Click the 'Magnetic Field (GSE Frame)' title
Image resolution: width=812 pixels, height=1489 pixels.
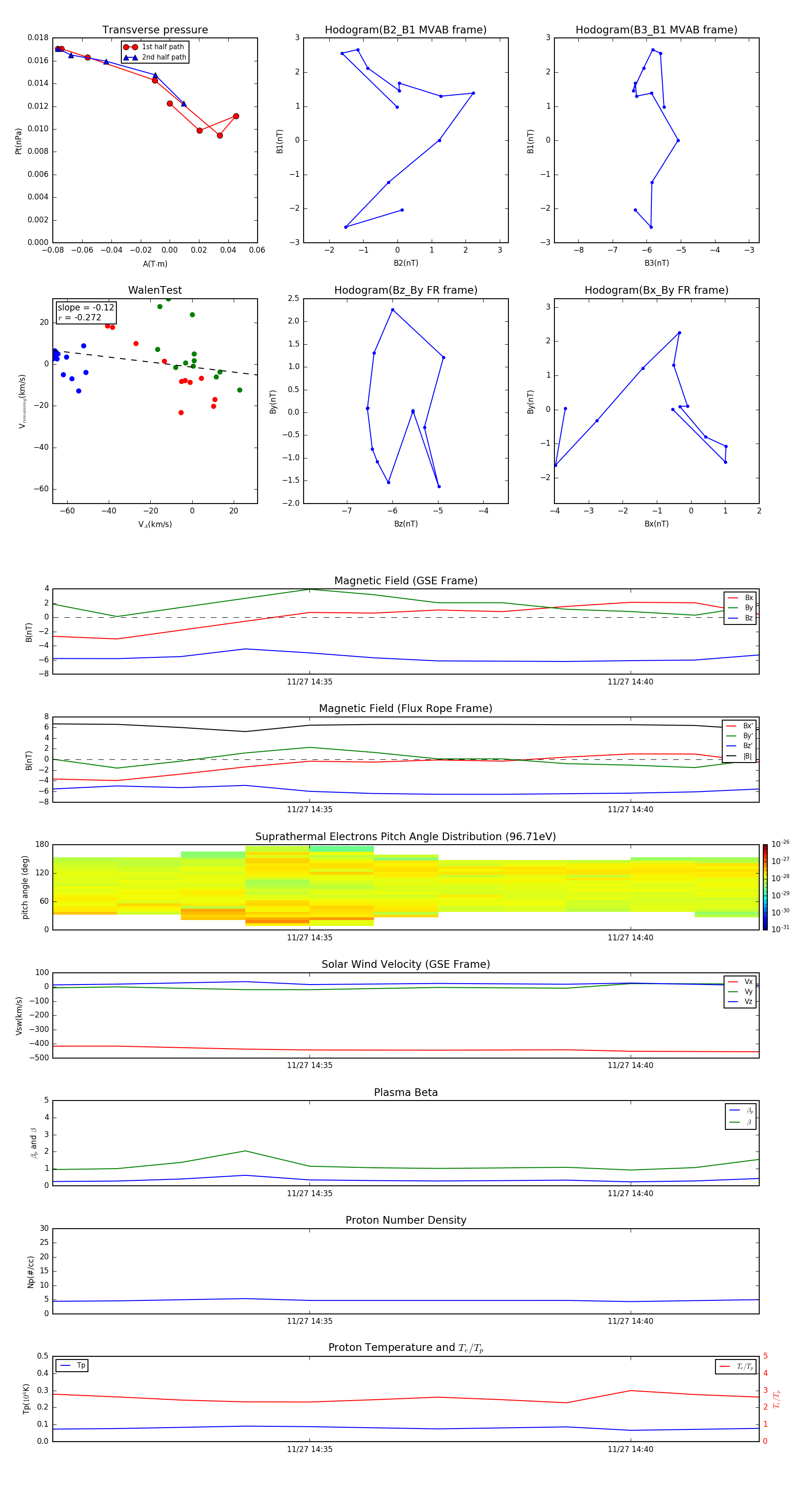[x=406, y=581]
